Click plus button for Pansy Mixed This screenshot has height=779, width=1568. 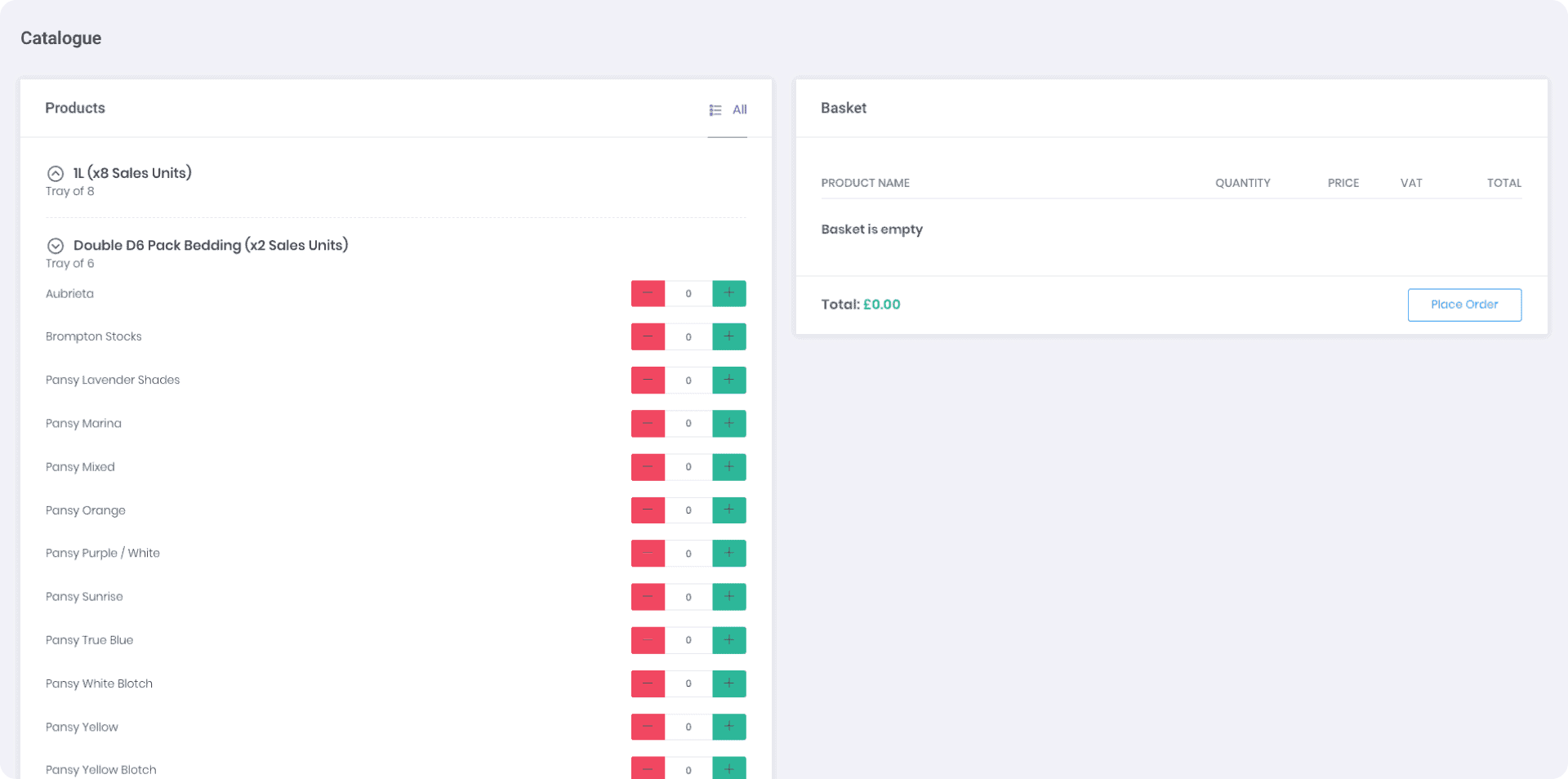click(x=728, y=467)
